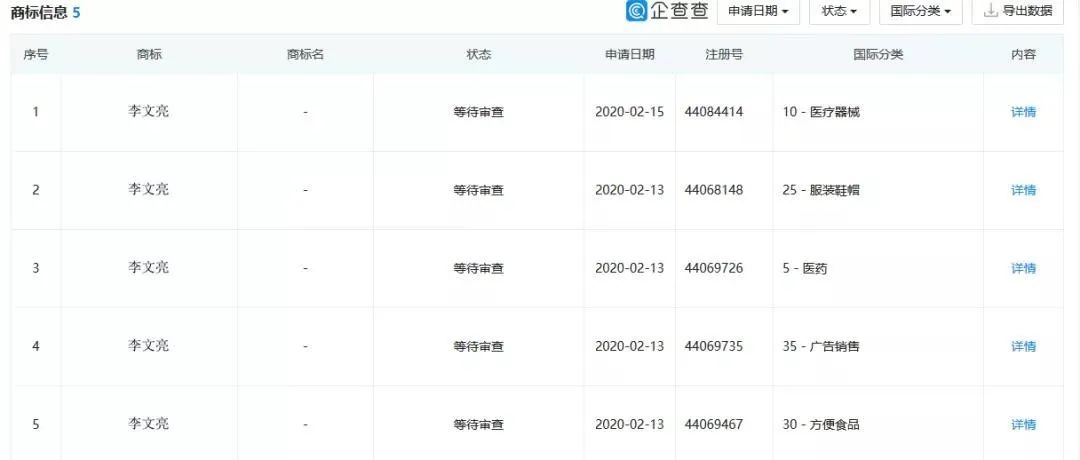Select registration number 44068148

coord(714,190)
